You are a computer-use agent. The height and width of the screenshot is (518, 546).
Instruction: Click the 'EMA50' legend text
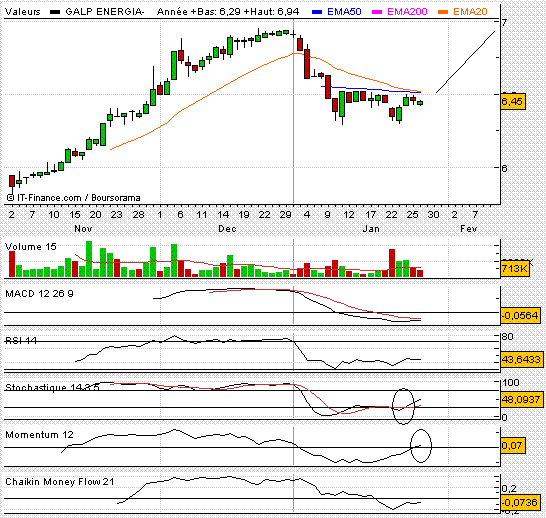tap(344, 12)
